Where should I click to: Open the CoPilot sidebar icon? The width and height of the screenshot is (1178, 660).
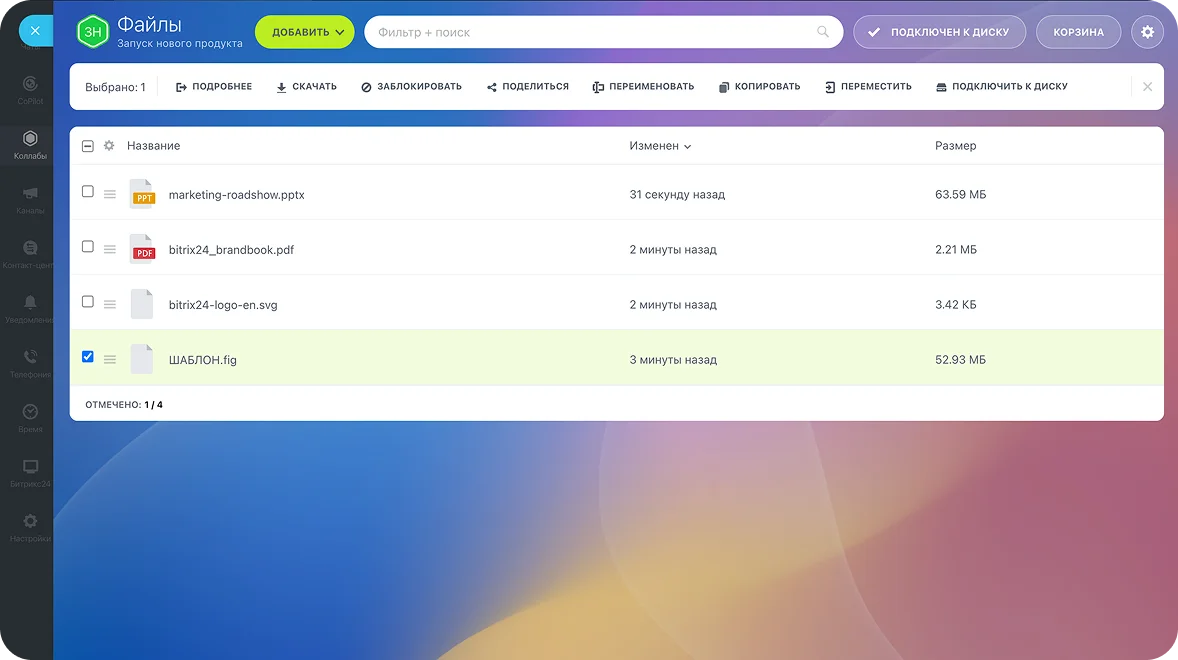[x=30, y=84]
